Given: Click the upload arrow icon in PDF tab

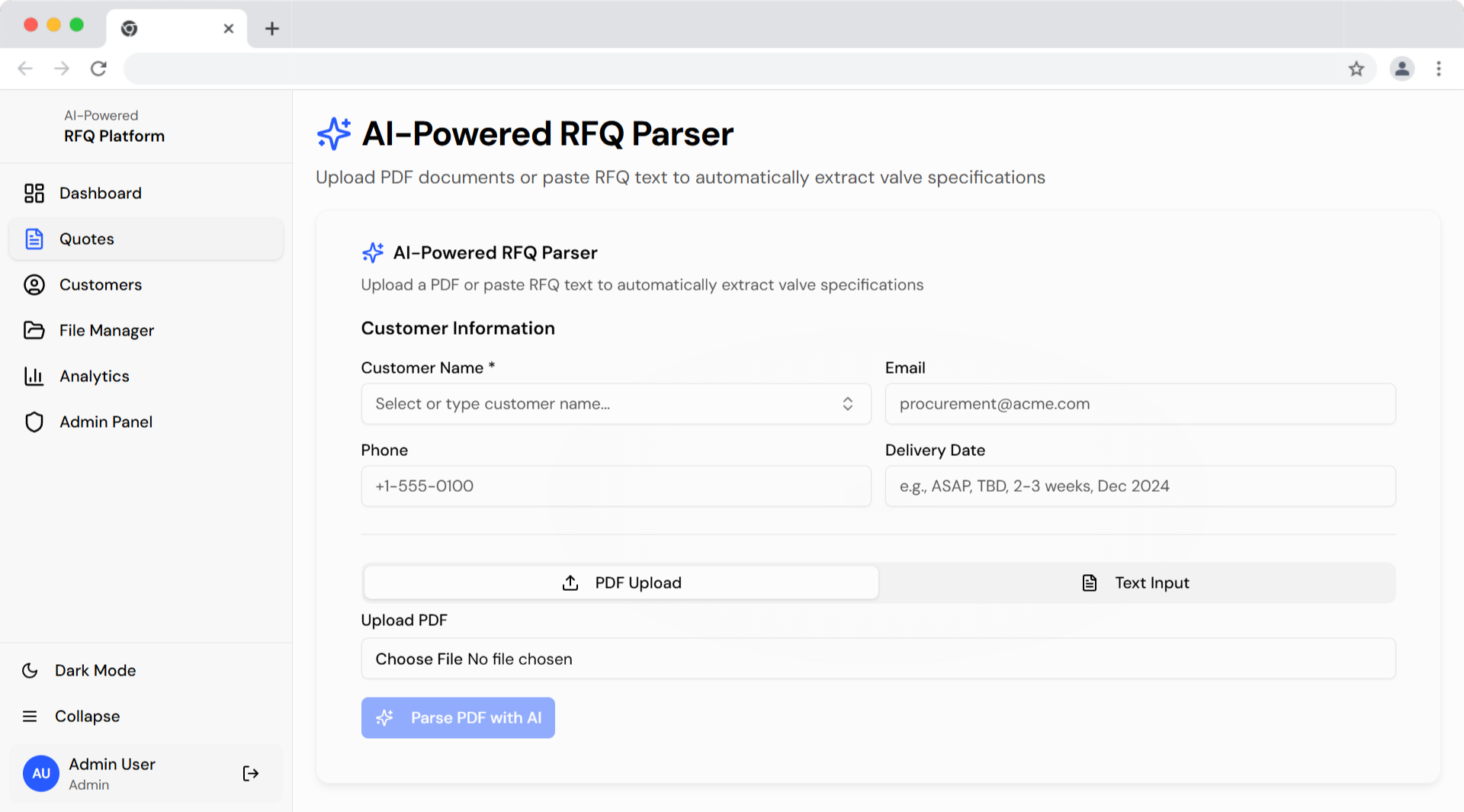Looking at the screenshot, I should coord(570,583).
